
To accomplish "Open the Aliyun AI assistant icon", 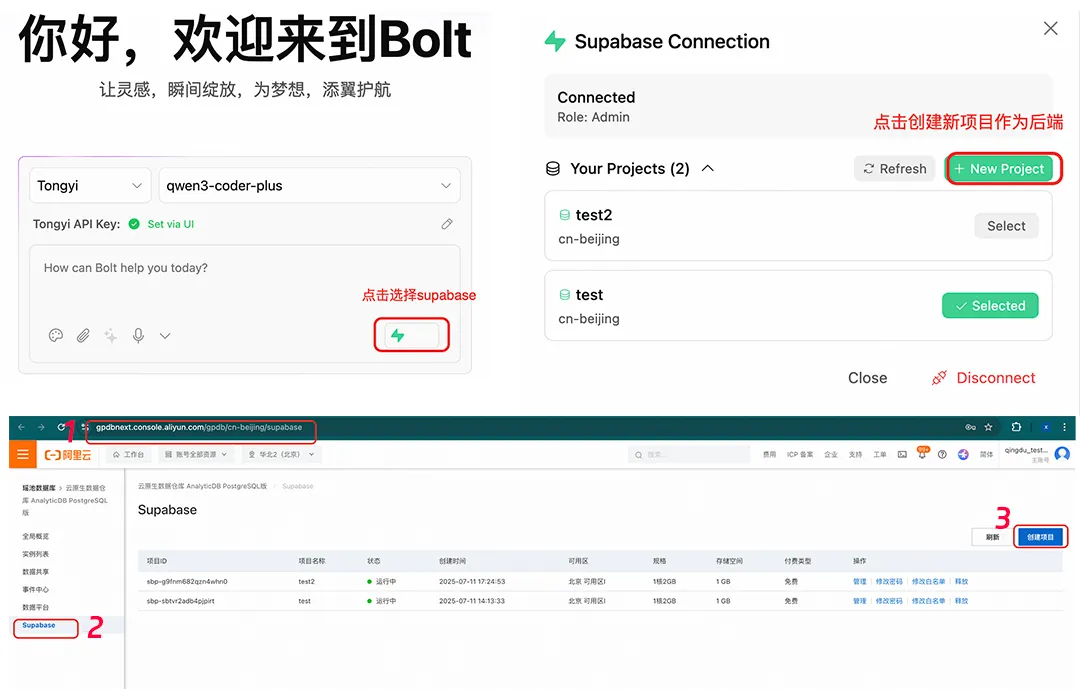I will [963, 455].
